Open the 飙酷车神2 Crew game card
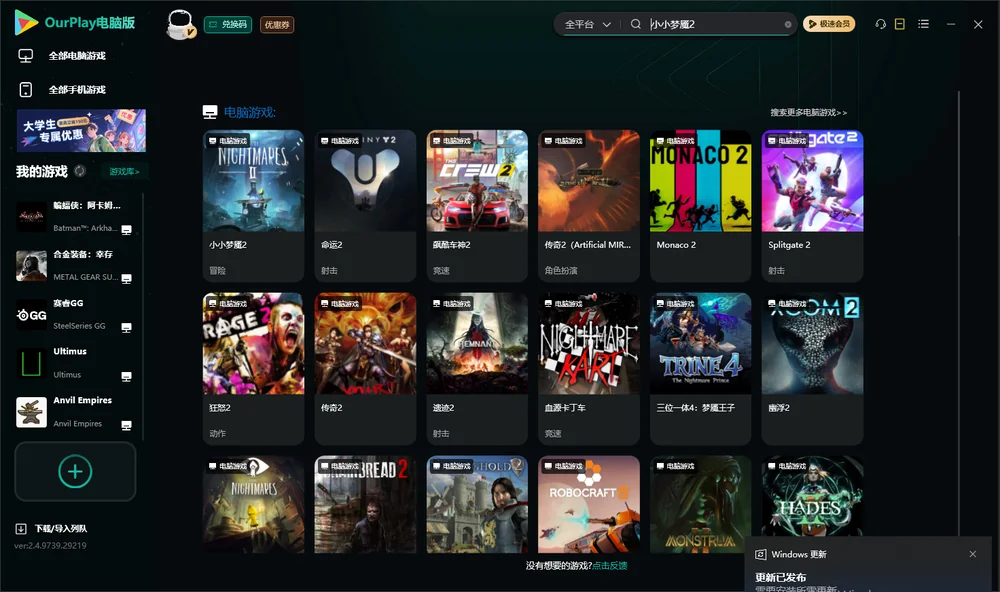Image resolution: width=1000 pixels, height=592 pixels. (477, 205)
